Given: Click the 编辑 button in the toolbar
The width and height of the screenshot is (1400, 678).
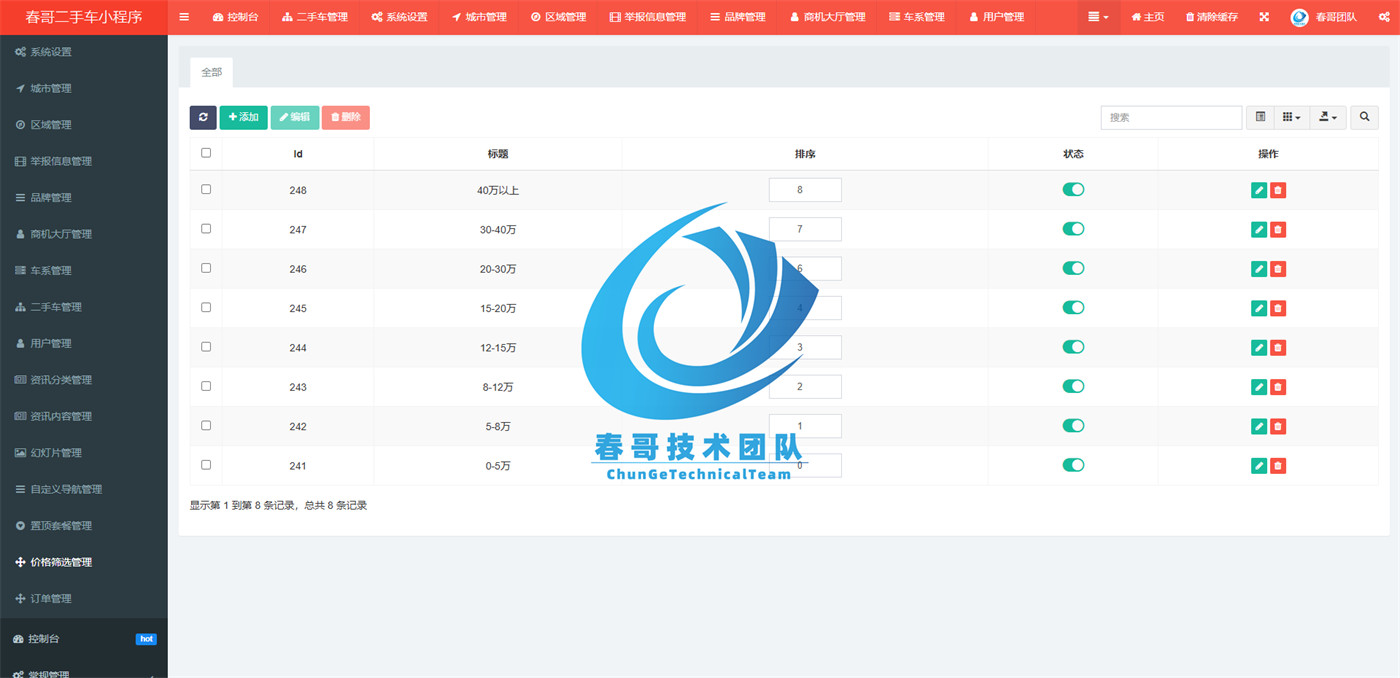Looking at the screenshot, I should pos(294,117).
